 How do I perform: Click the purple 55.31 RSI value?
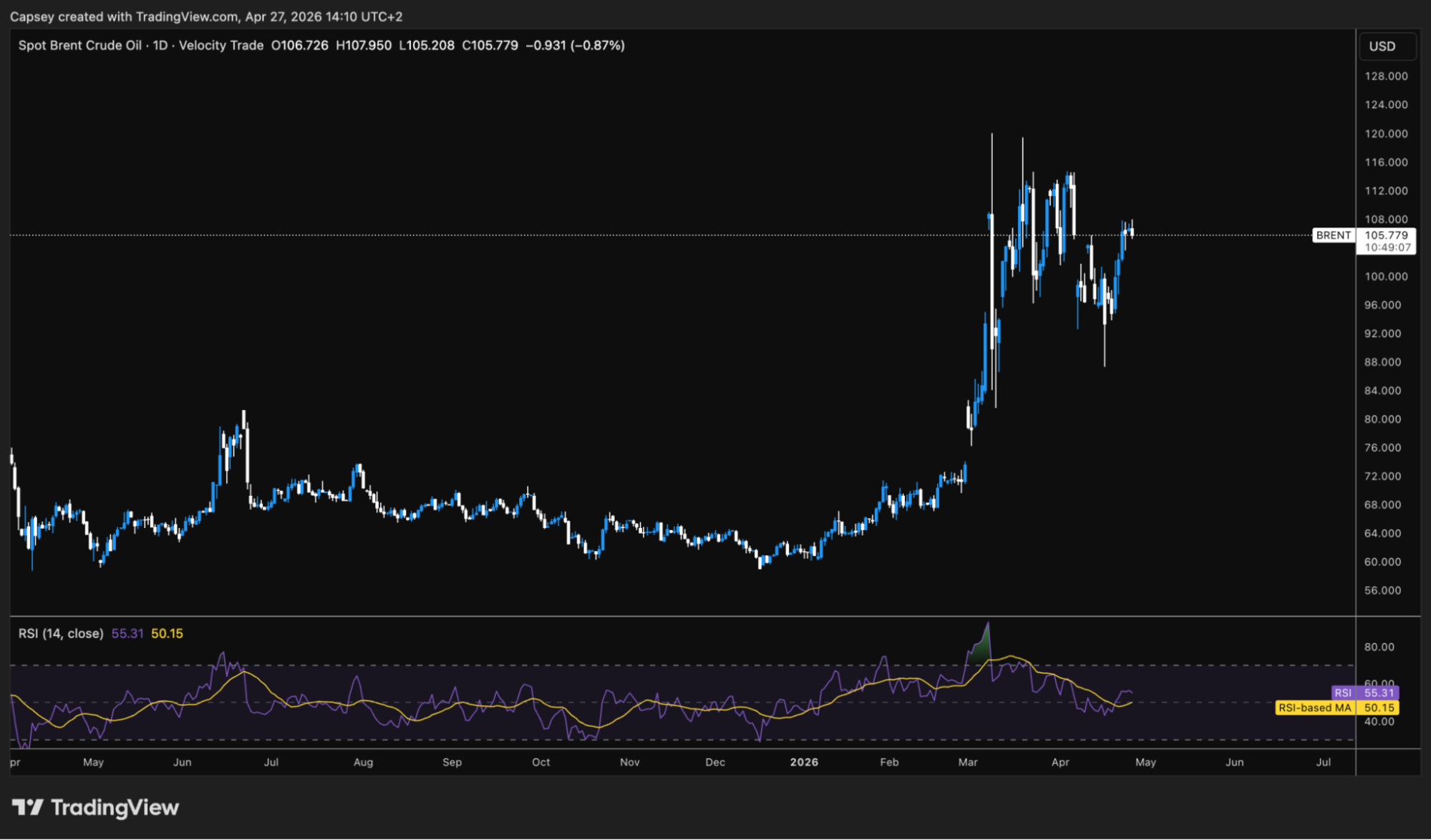tap(127, 633)
